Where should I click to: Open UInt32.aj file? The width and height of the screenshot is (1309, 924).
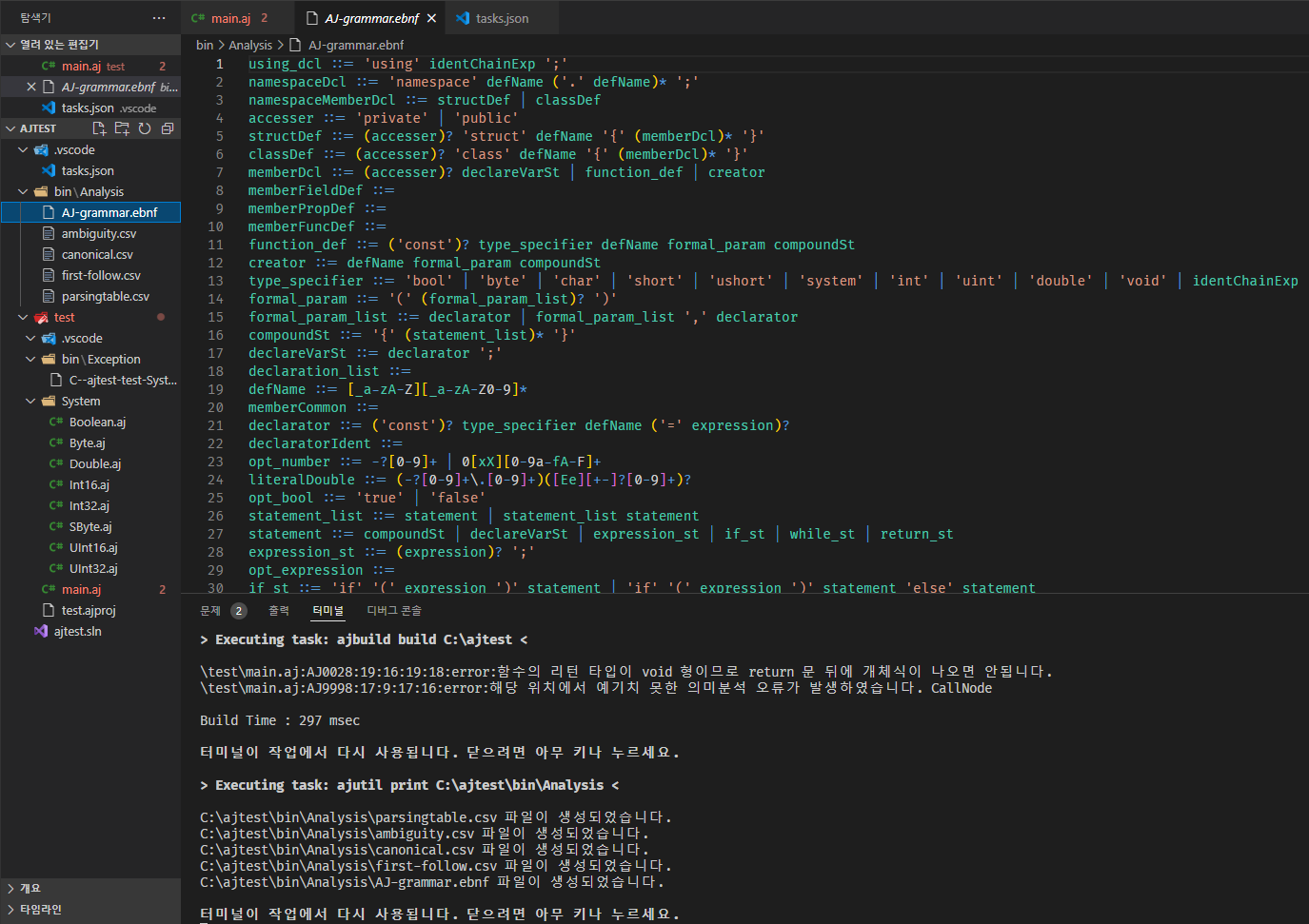coord(90,568)
